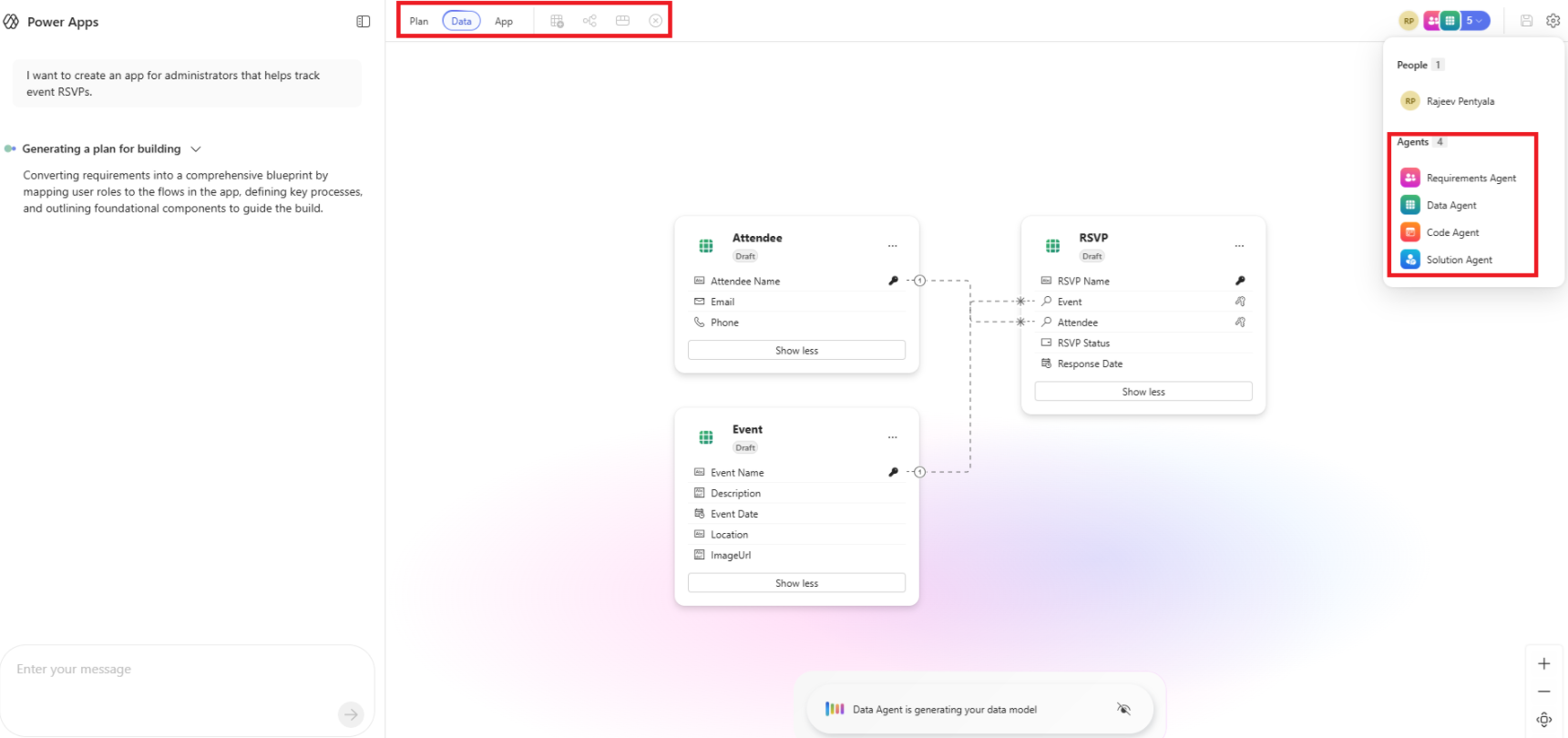Click Show less on RSVP table
This screenshot has width=1568, height=738.
pos(1143,392)
